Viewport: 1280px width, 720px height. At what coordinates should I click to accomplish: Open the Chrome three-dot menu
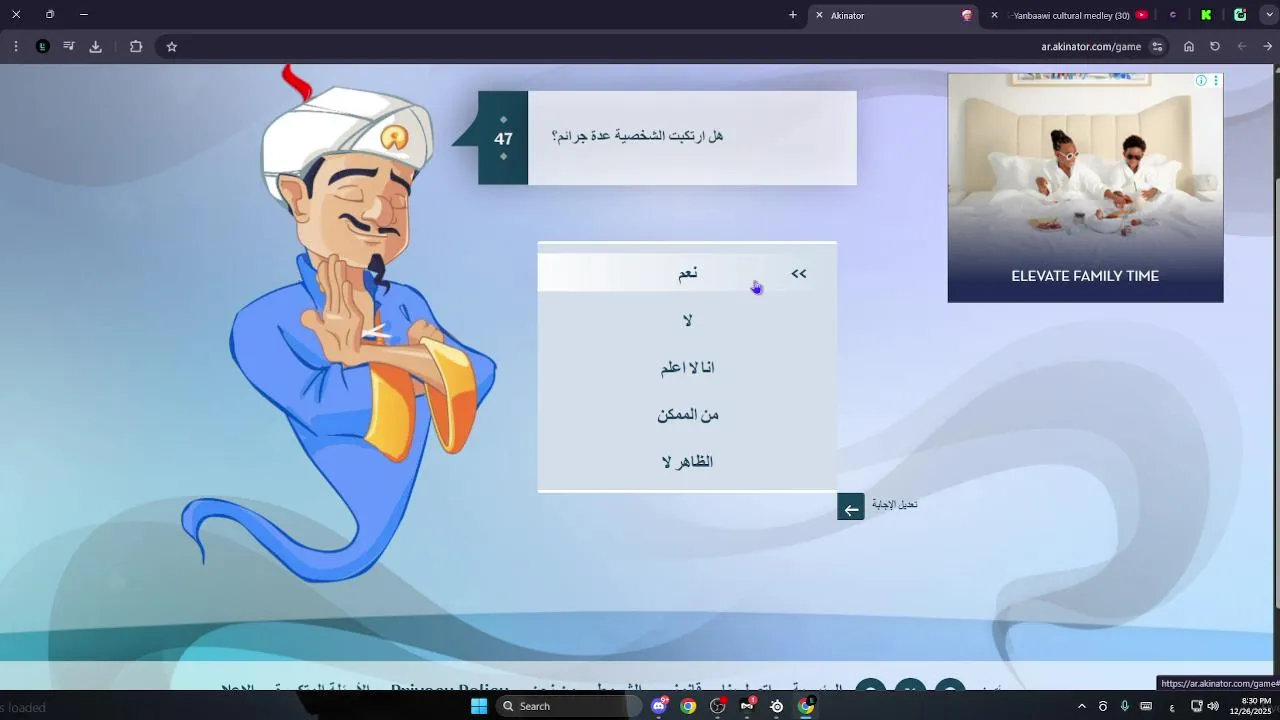(16, 46)
